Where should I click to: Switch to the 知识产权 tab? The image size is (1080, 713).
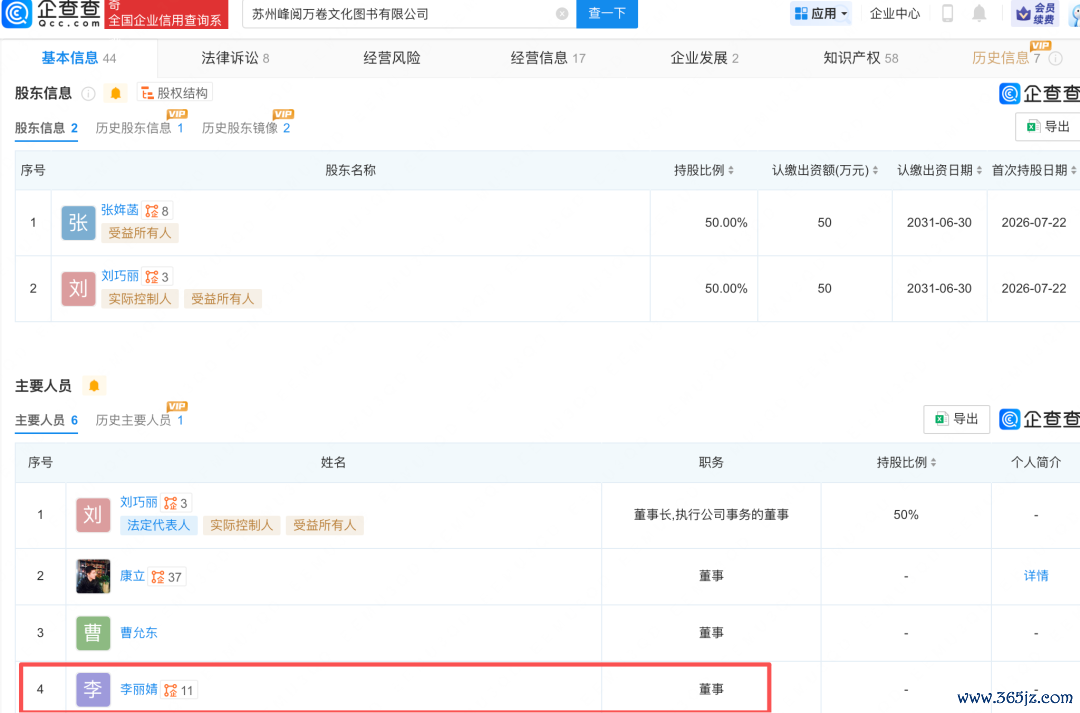click(861, 59)
